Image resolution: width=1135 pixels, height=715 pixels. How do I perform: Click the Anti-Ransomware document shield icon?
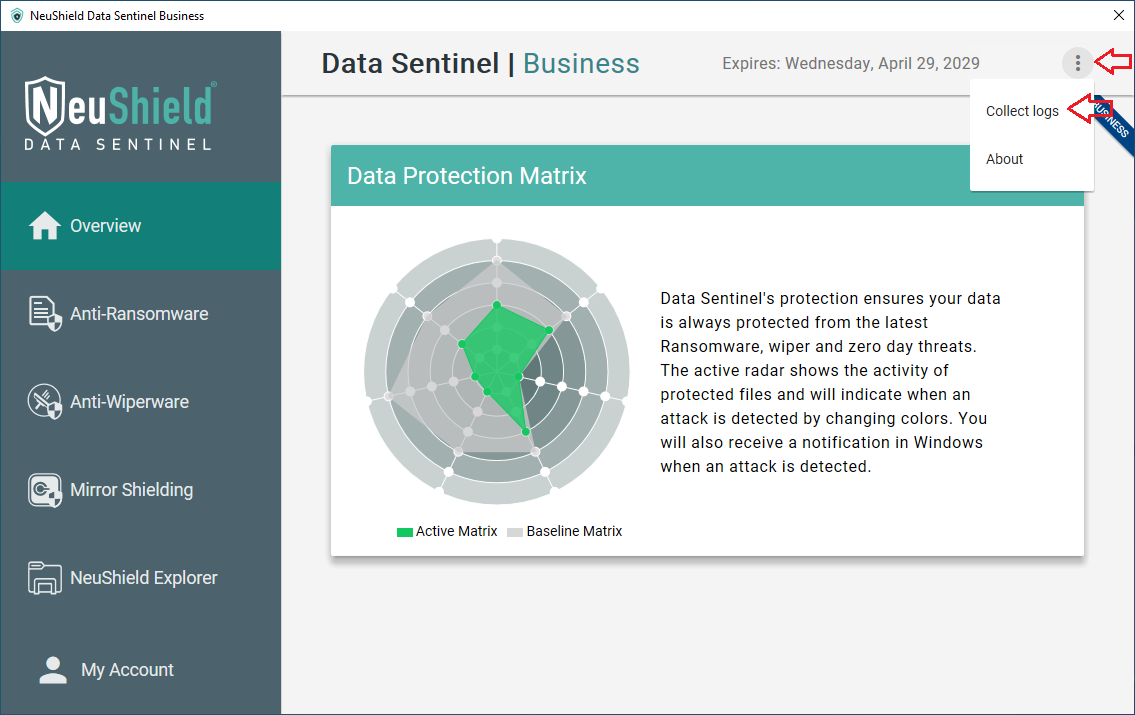tap(45, 313)
